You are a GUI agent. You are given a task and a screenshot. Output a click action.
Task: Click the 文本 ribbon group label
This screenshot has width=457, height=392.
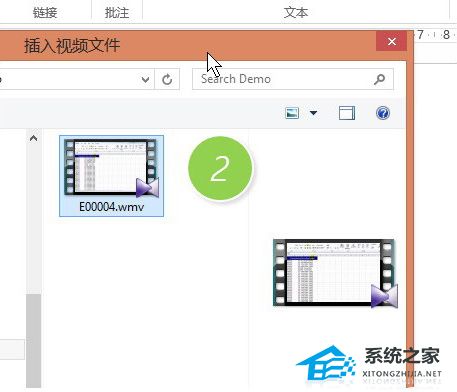click(296, 13)
